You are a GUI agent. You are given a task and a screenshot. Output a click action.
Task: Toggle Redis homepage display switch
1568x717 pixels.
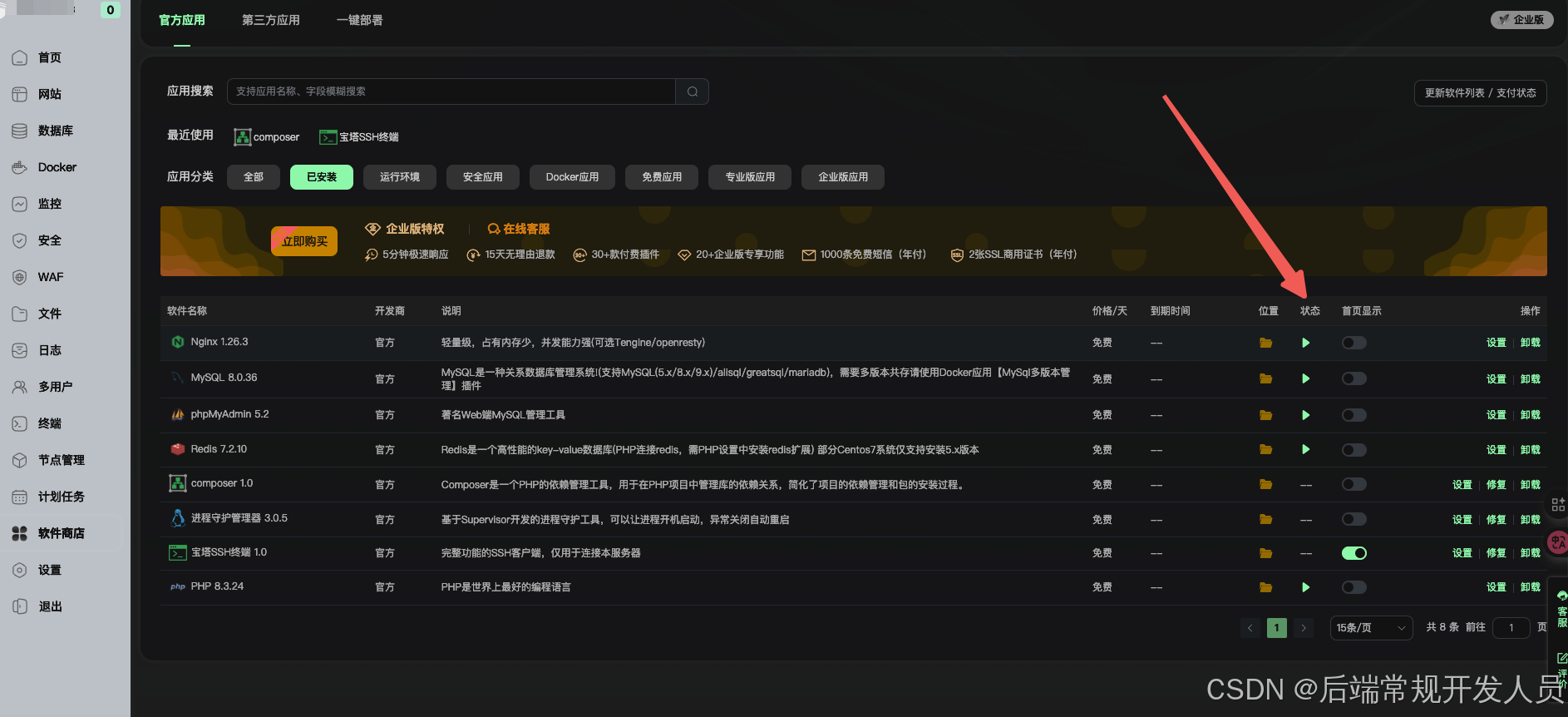point(1354,450)
